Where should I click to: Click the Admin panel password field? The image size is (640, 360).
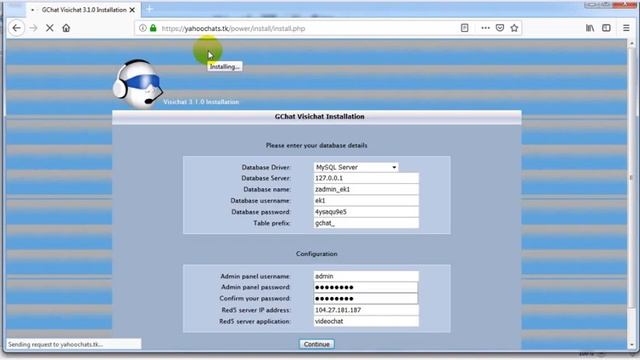(366, 287)
